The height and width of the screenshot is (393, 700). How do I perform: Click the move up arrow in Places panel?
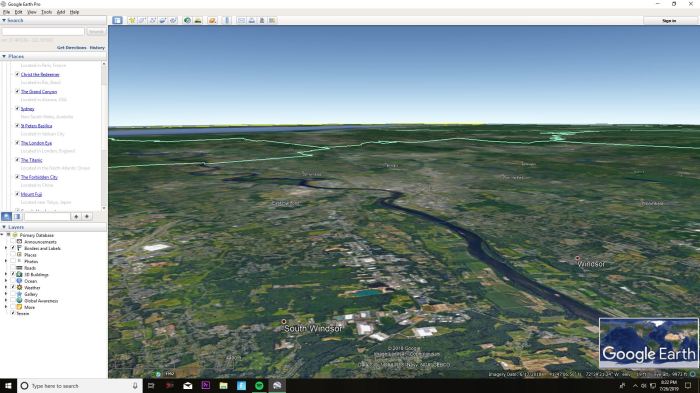coord(76,217)
